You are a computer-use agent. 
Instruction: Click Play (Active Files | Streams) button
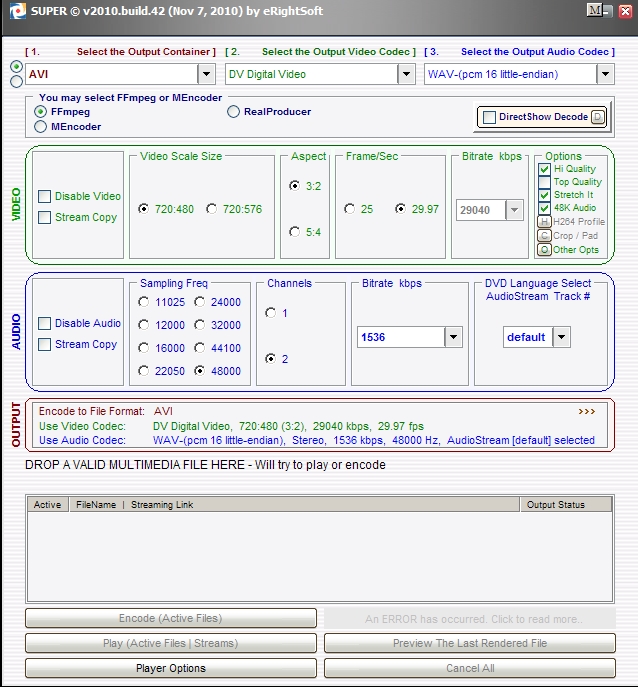(x=171, y=643)
